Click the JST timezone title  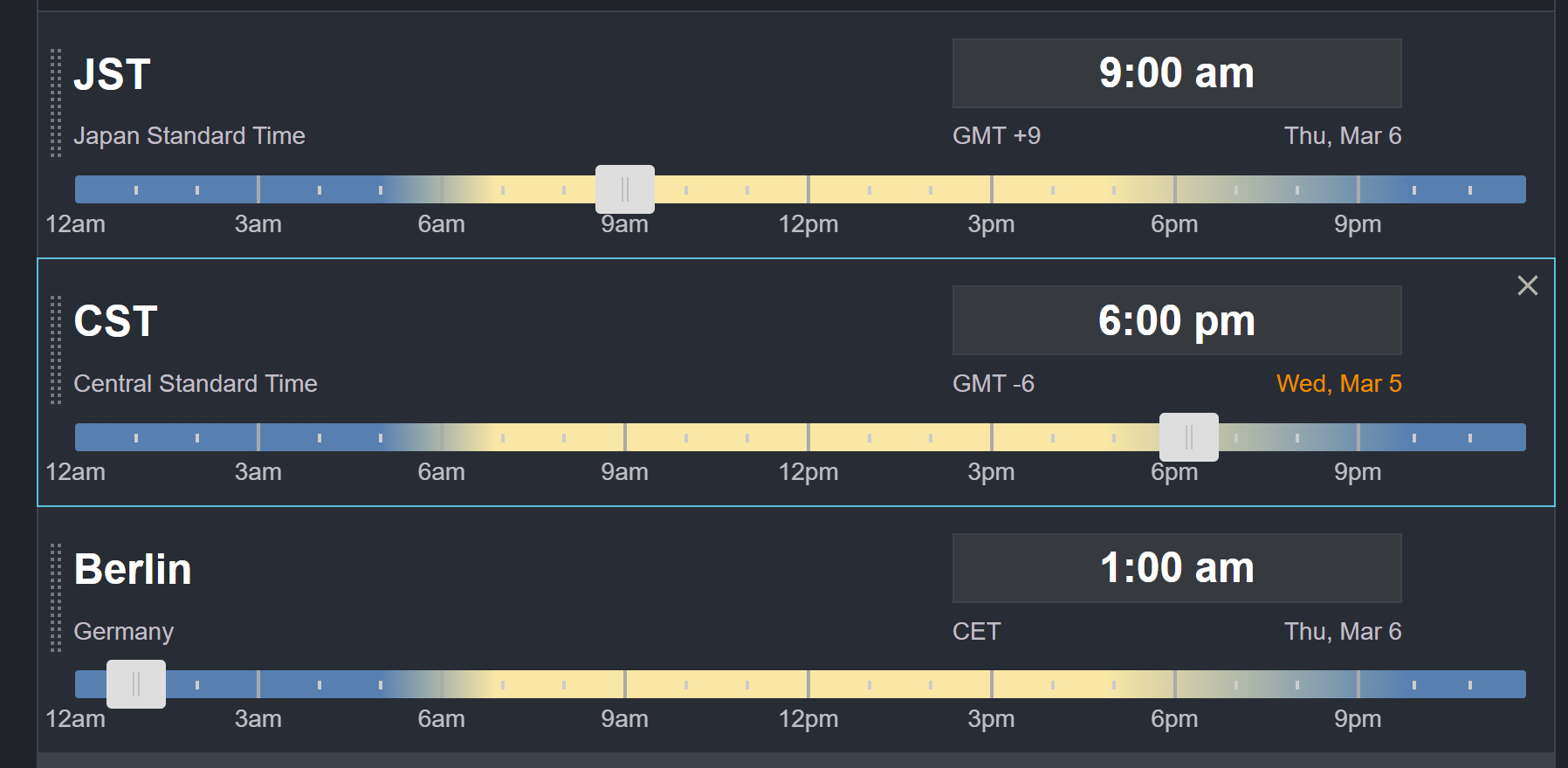point(112,75)
